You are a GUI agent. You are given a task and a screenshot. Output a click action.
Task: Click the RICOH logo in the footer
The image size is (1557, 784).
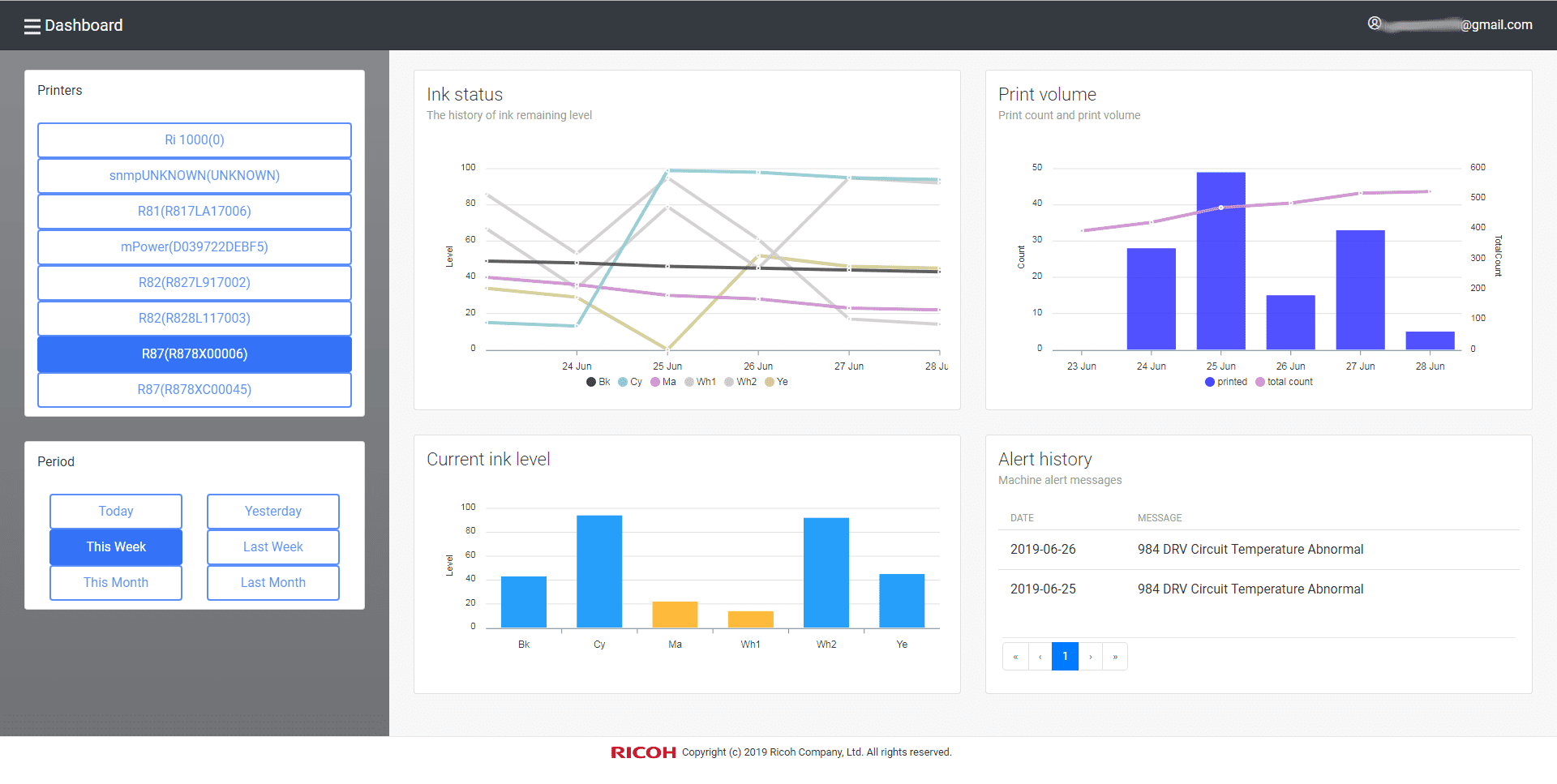pyautogui.click(x=642, y=752)
